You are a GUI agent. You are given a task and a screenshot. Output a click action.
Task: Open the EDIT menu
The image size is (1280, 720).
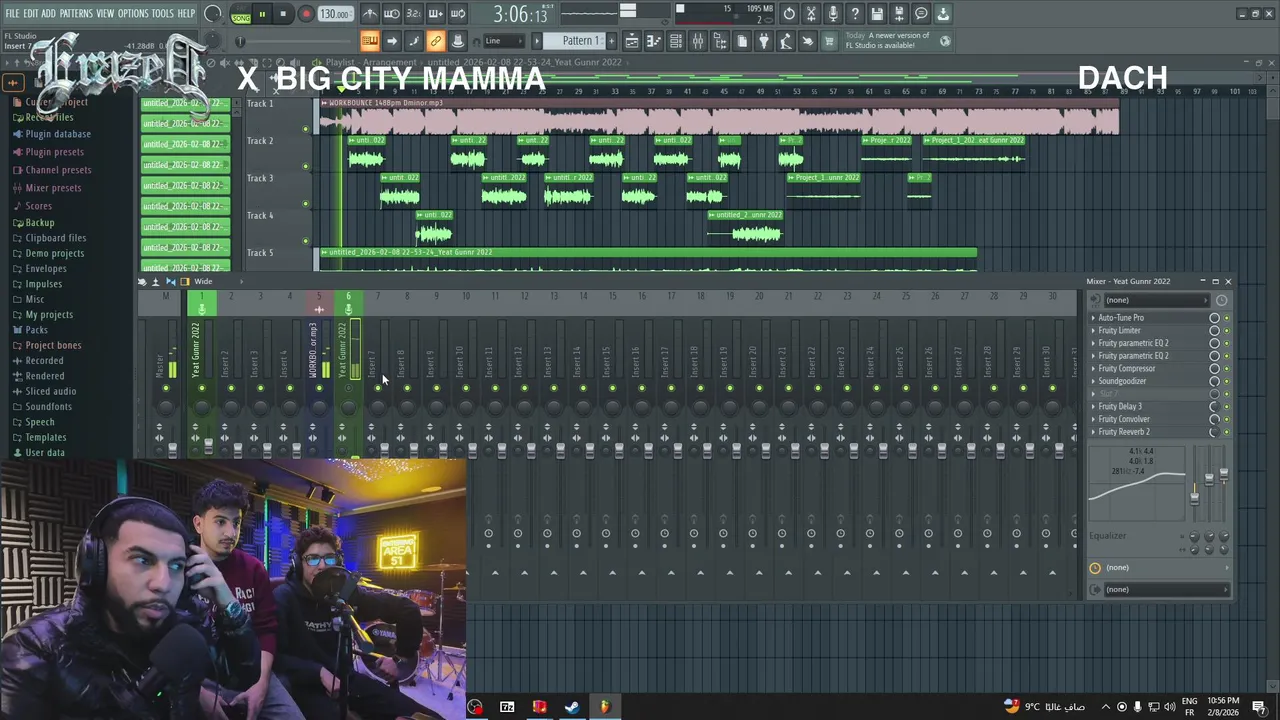(x=31, y=13)
